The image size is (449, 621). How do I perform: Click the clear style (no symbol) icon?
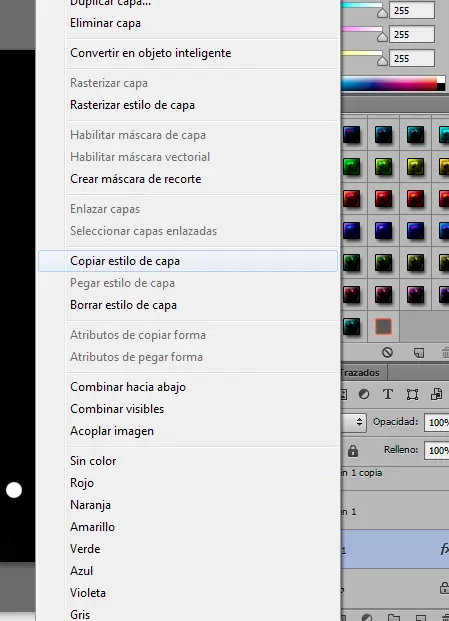[387, 352]
